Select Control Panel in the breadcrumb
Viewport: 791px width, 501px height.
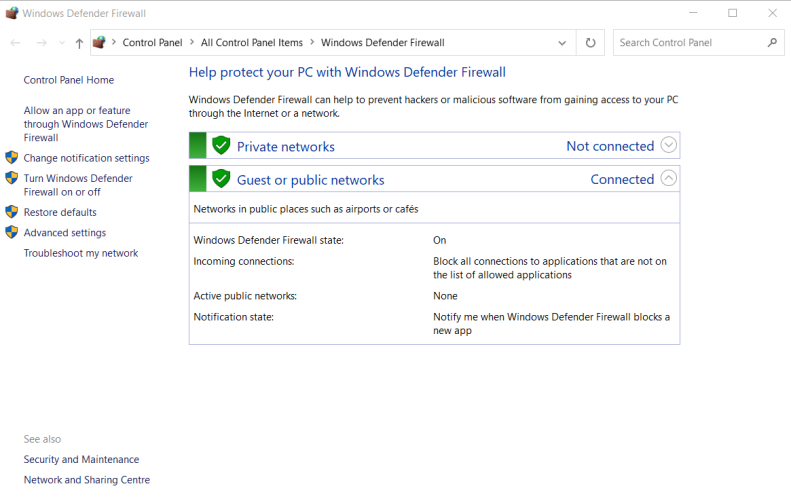click(152, 43)
